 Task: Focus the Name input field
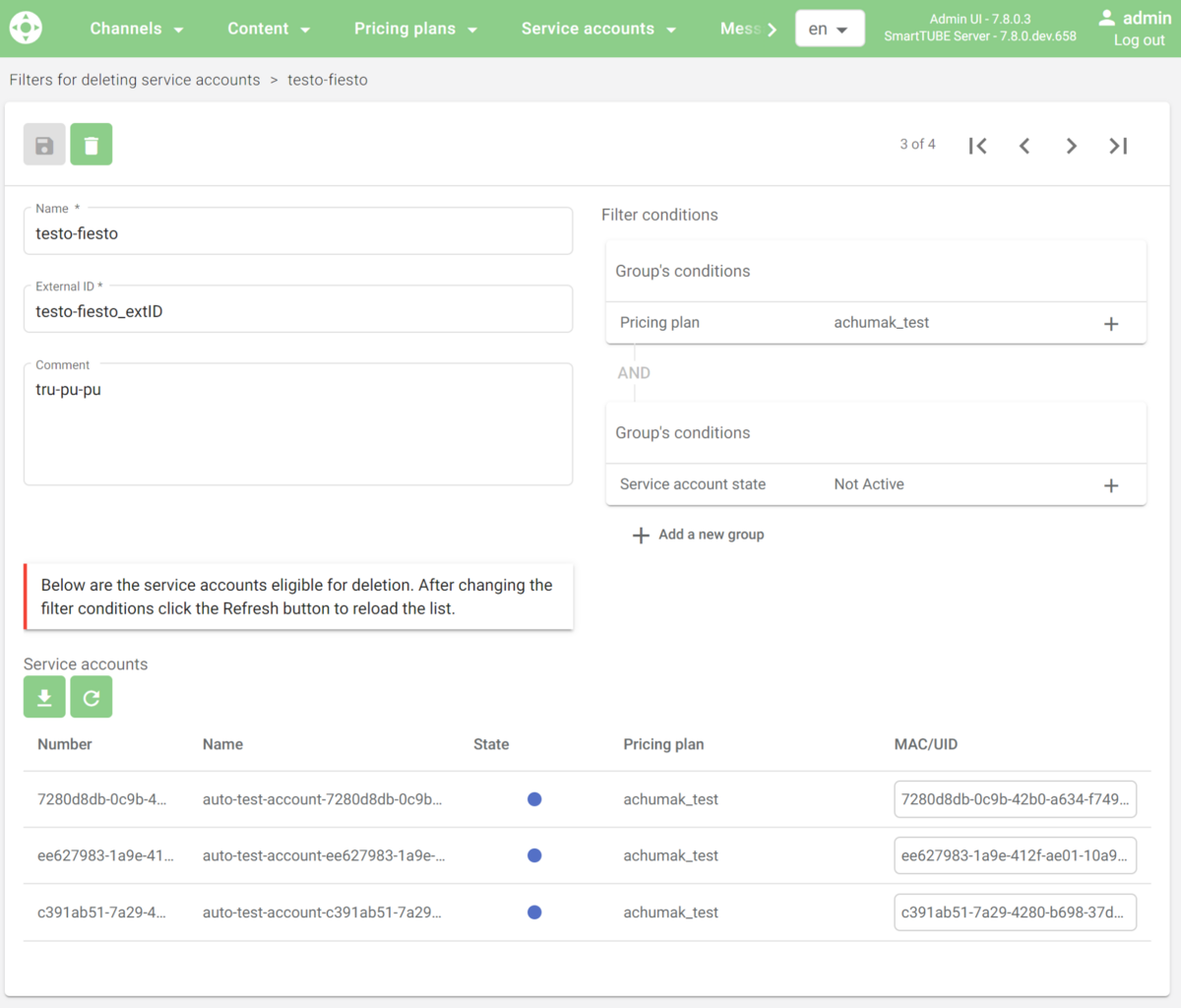[x=298, y=231]
